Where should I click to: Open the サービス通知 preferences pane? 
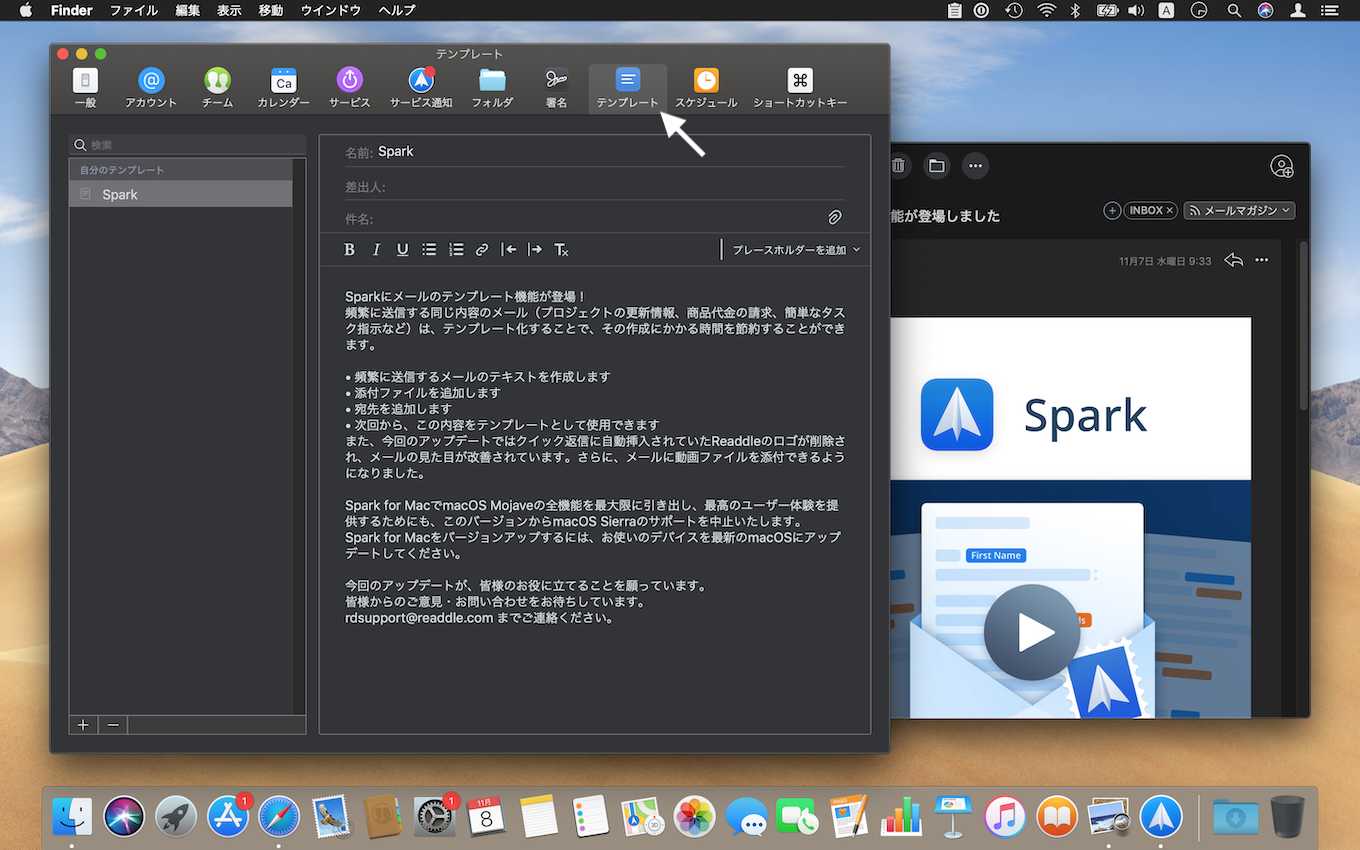[x=421, y=88]
